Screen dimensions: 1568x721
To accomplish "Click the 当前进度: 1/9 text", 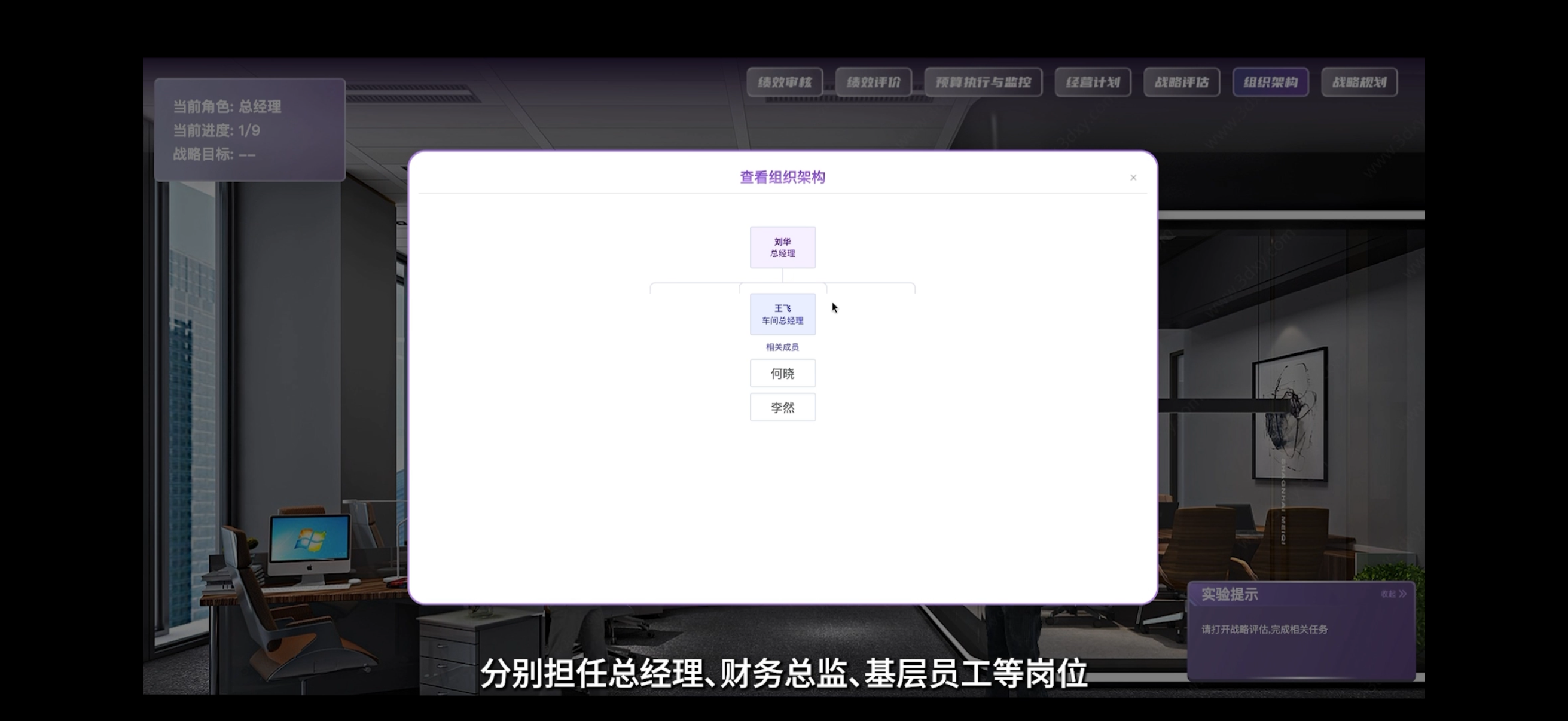I will (216, 130).
